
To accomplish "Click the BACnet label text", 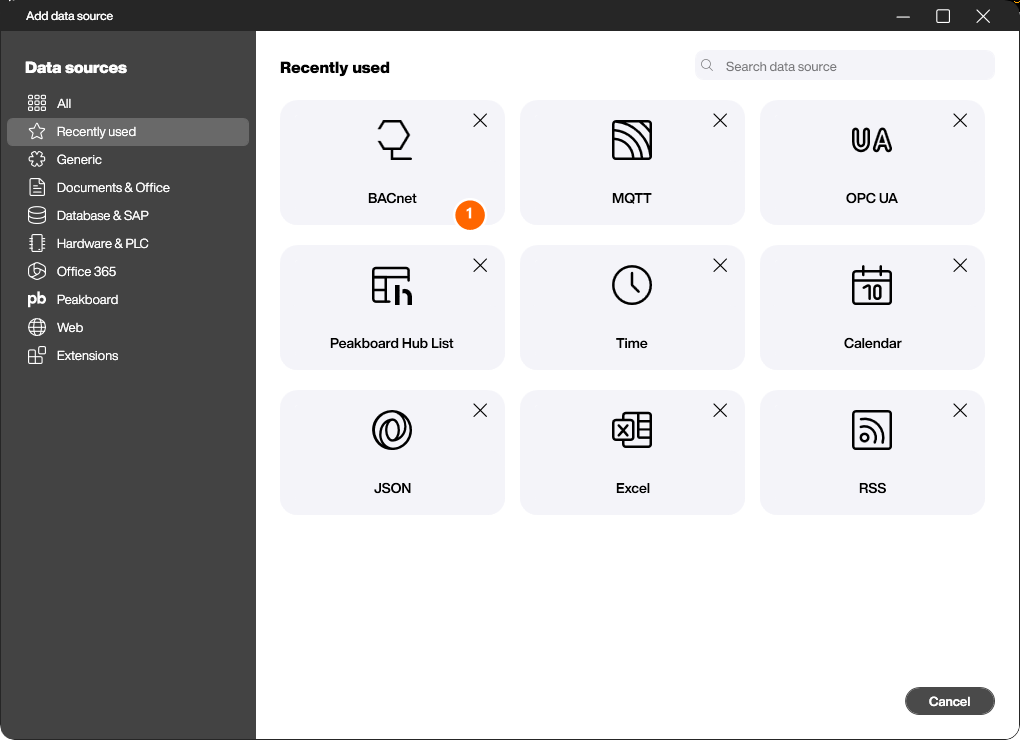I will [x=392, y=198].
